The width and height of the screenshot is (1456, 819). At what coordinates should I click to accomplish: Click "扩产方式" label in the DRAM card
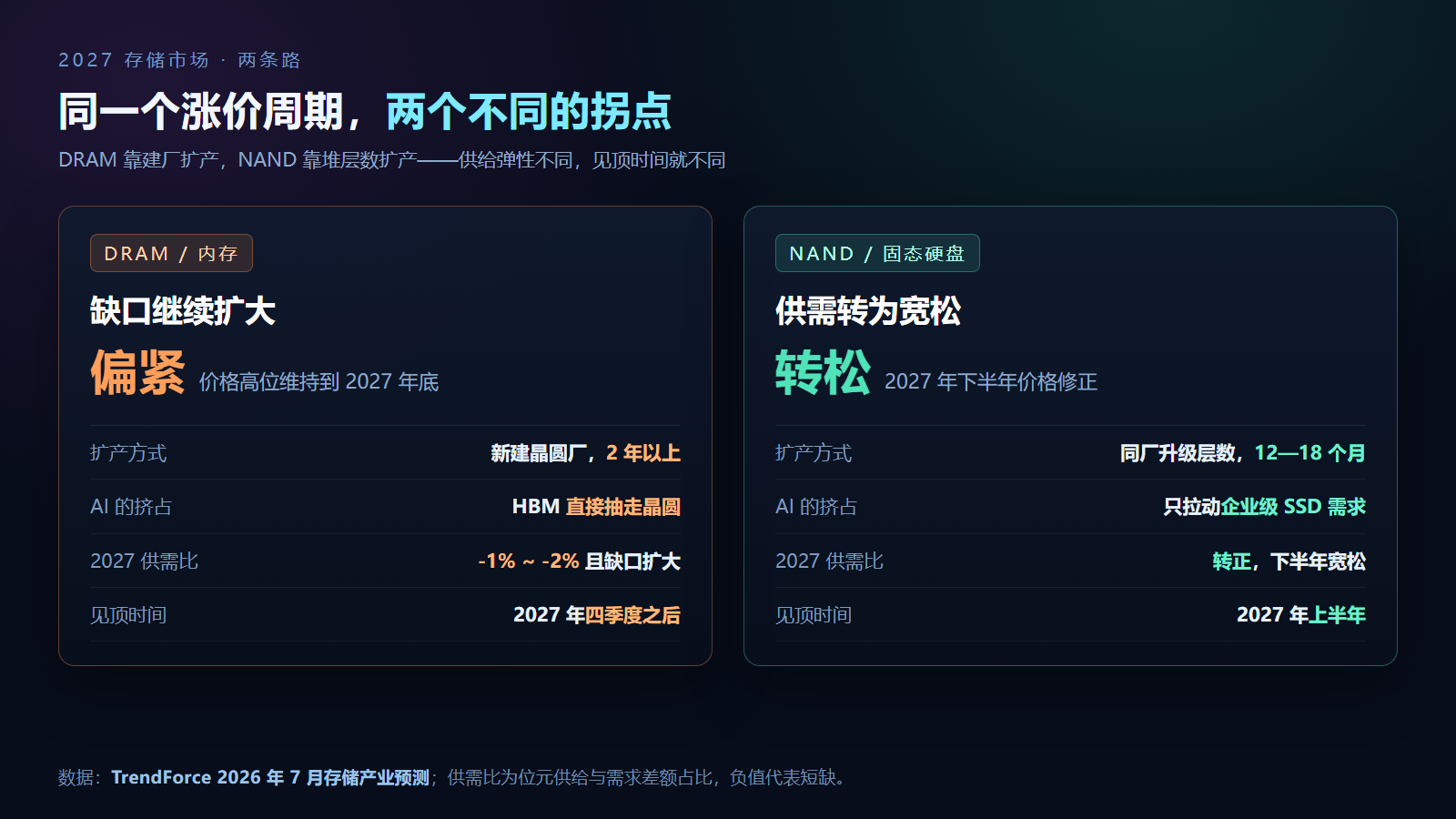coord(128,453)
